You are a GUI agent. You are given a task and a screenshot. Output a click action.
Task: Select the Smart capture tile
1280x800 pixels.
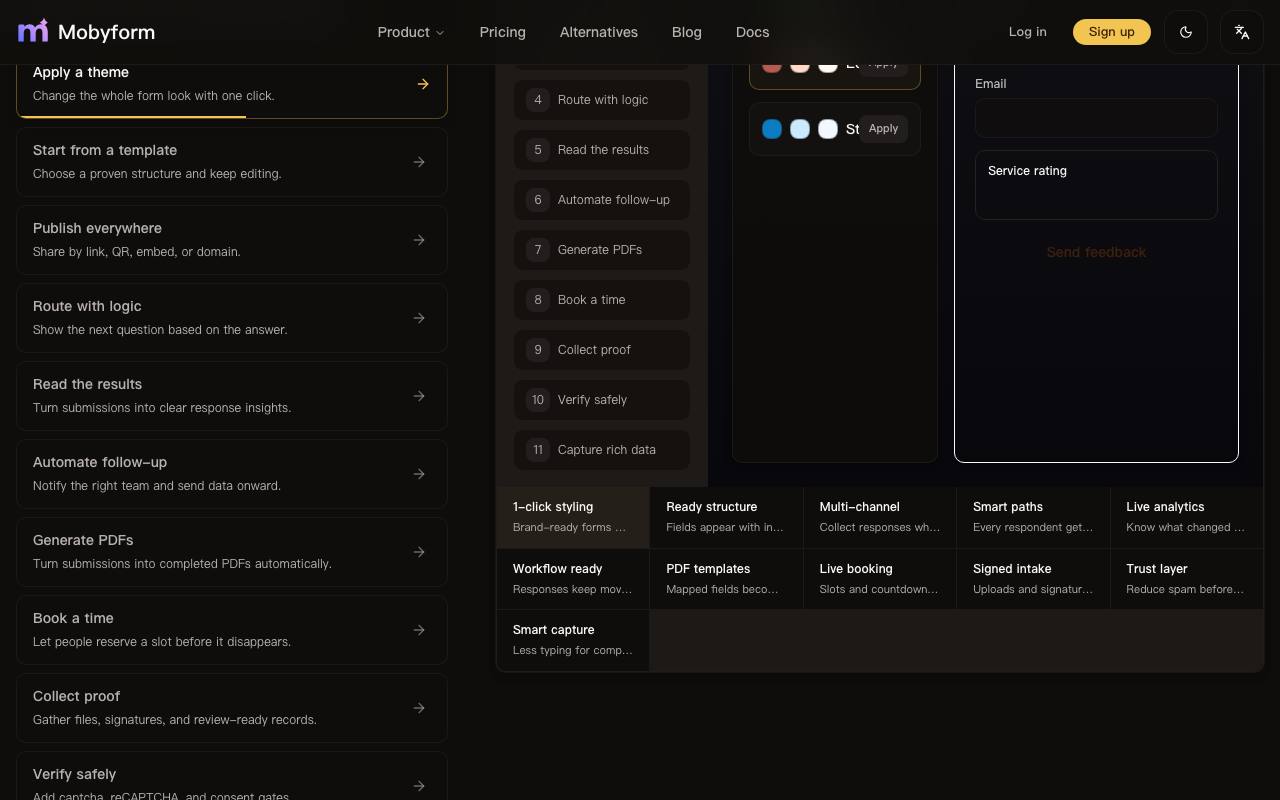pyautogui.click(x=573, y=640)
